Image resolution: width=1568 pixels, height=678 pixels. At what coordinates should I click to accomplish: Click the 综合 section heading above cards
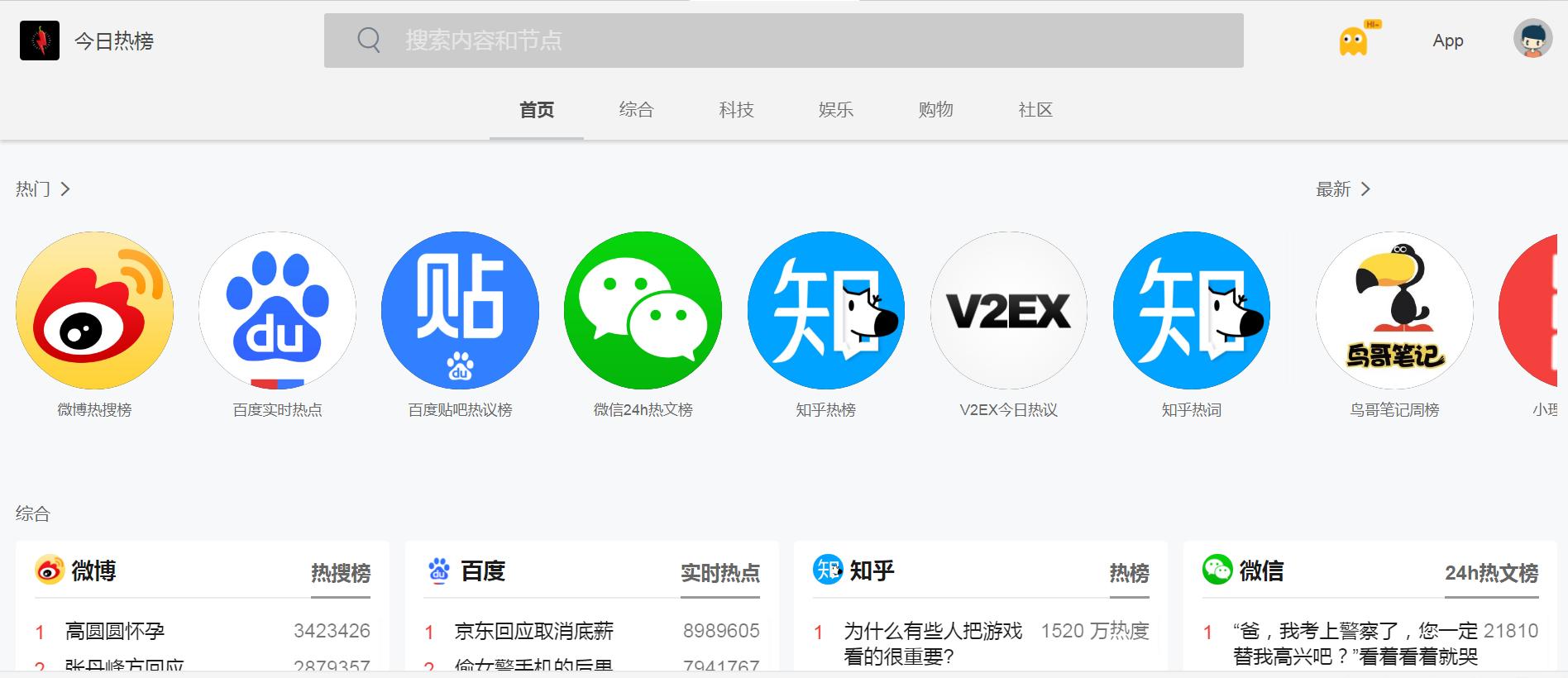point(33,513)
